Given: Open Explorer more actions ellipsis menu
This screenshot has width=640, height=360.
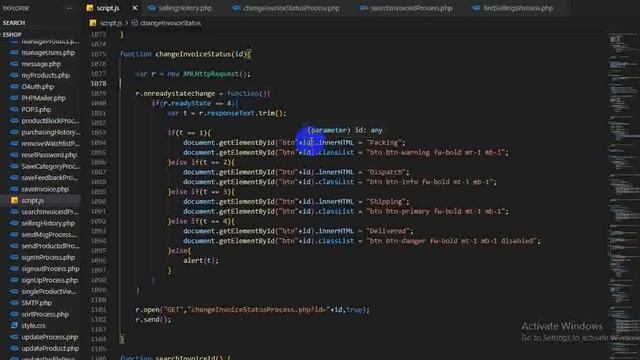Looking at the screenshot, I should pyautogui.click(x=69, y=8).
